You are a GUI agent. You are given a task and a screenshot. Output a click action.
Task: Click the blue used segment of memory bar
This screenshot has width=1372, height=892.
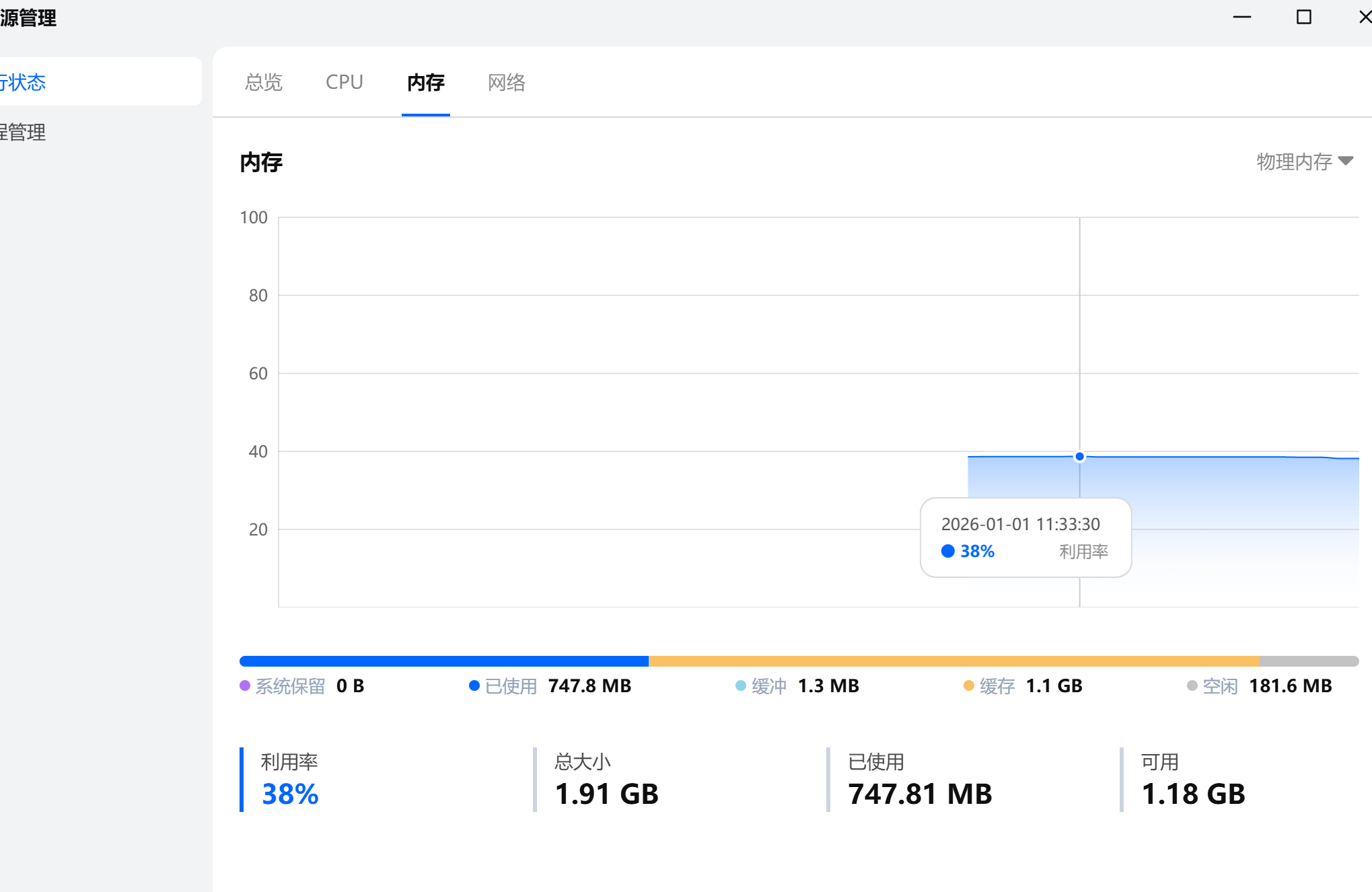pyautogui.click(x=444, y=661)
